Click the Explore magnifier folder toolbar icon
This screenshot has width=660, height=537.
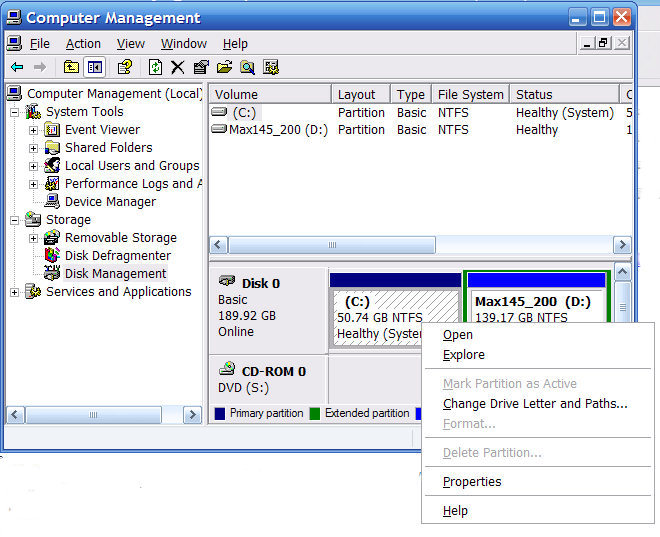[248, 67]
